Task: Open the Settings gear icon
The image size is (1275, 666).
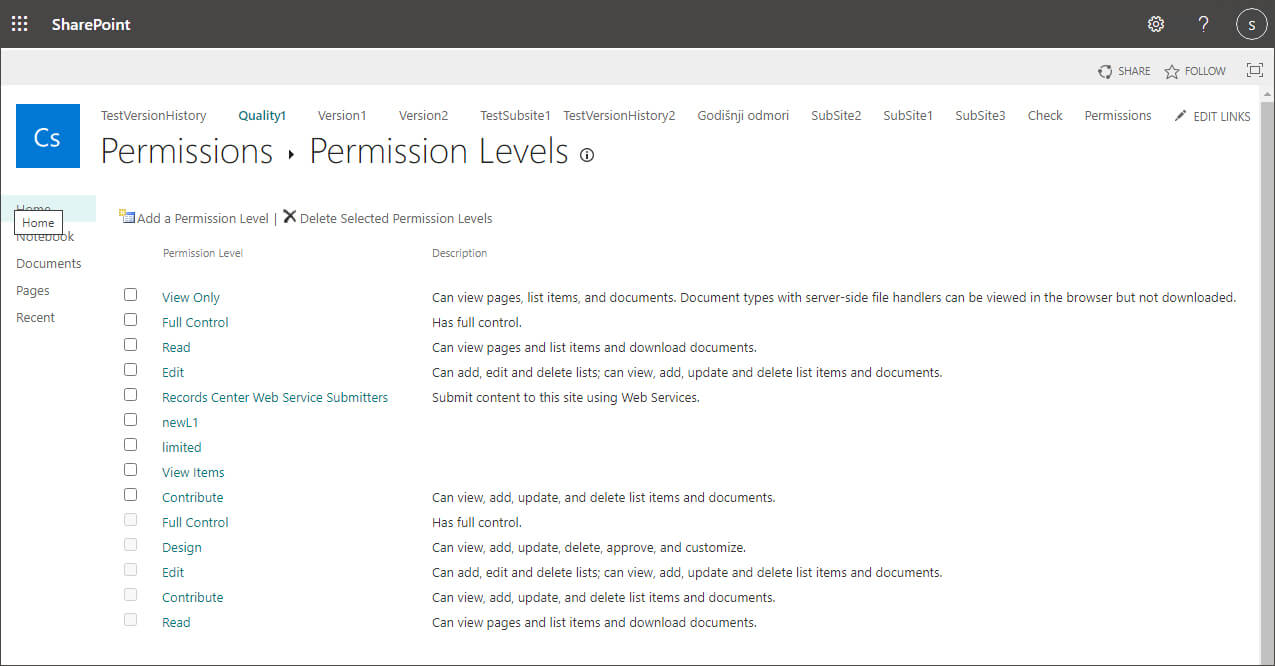Action: (1156, 24)
